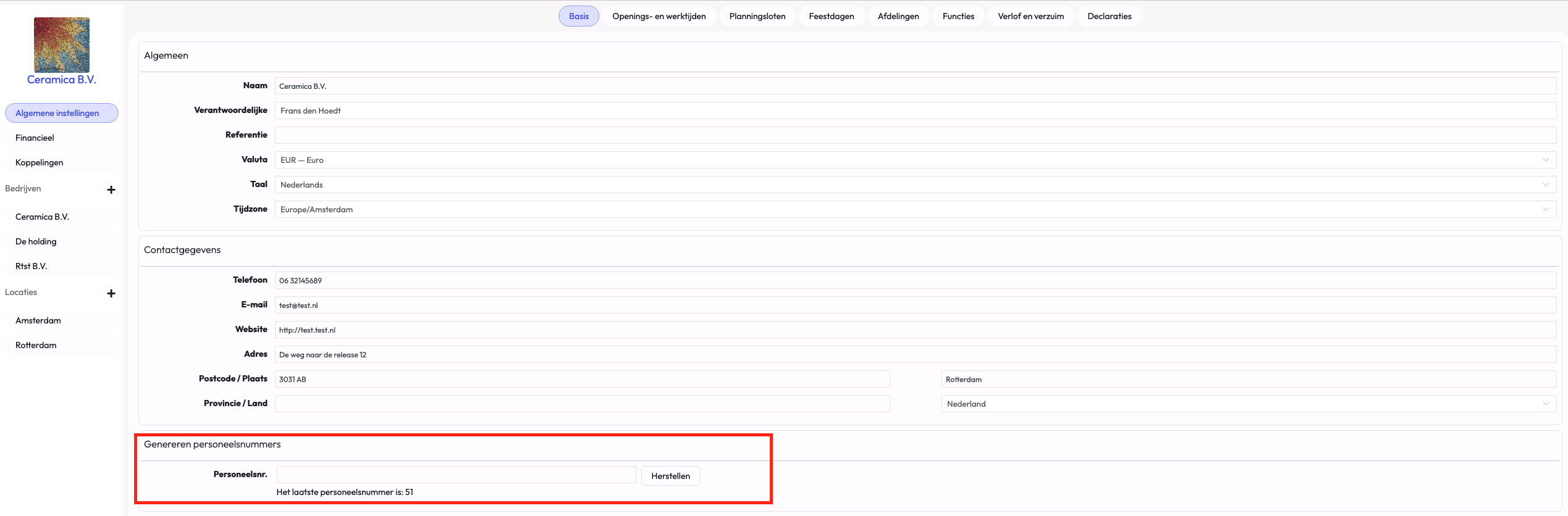Click the Genereren personeelsnummers heading
1568x516 pixels.
[x=213, y=444]
